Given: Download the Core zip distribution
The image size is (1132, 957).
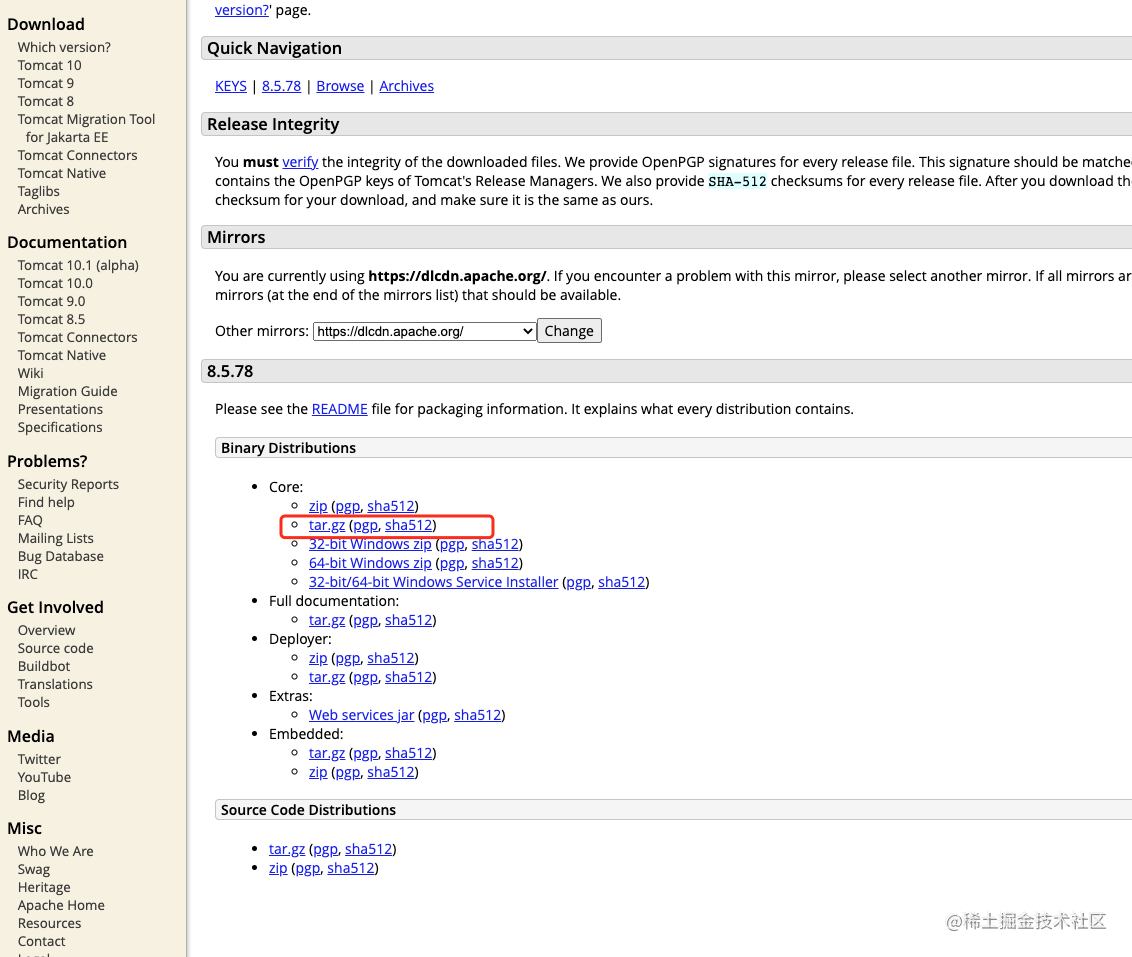Looking at the screenshot, I should coord(318,506).
